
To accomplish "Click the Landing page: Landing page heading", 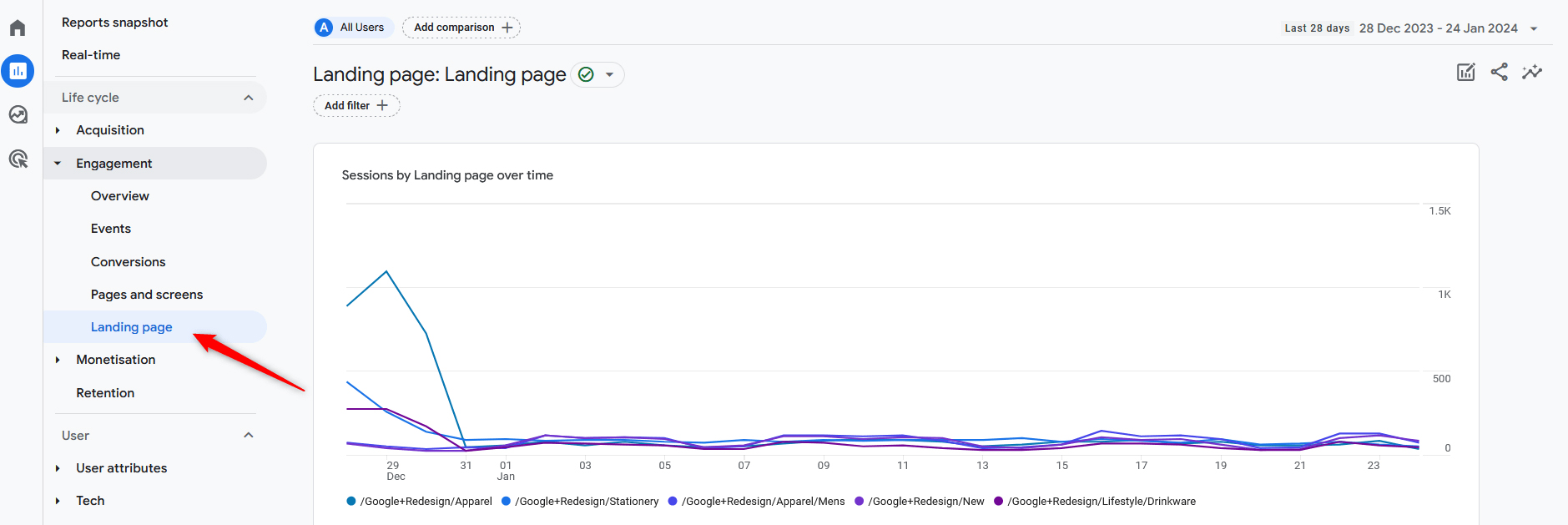I will pos(440,74).
